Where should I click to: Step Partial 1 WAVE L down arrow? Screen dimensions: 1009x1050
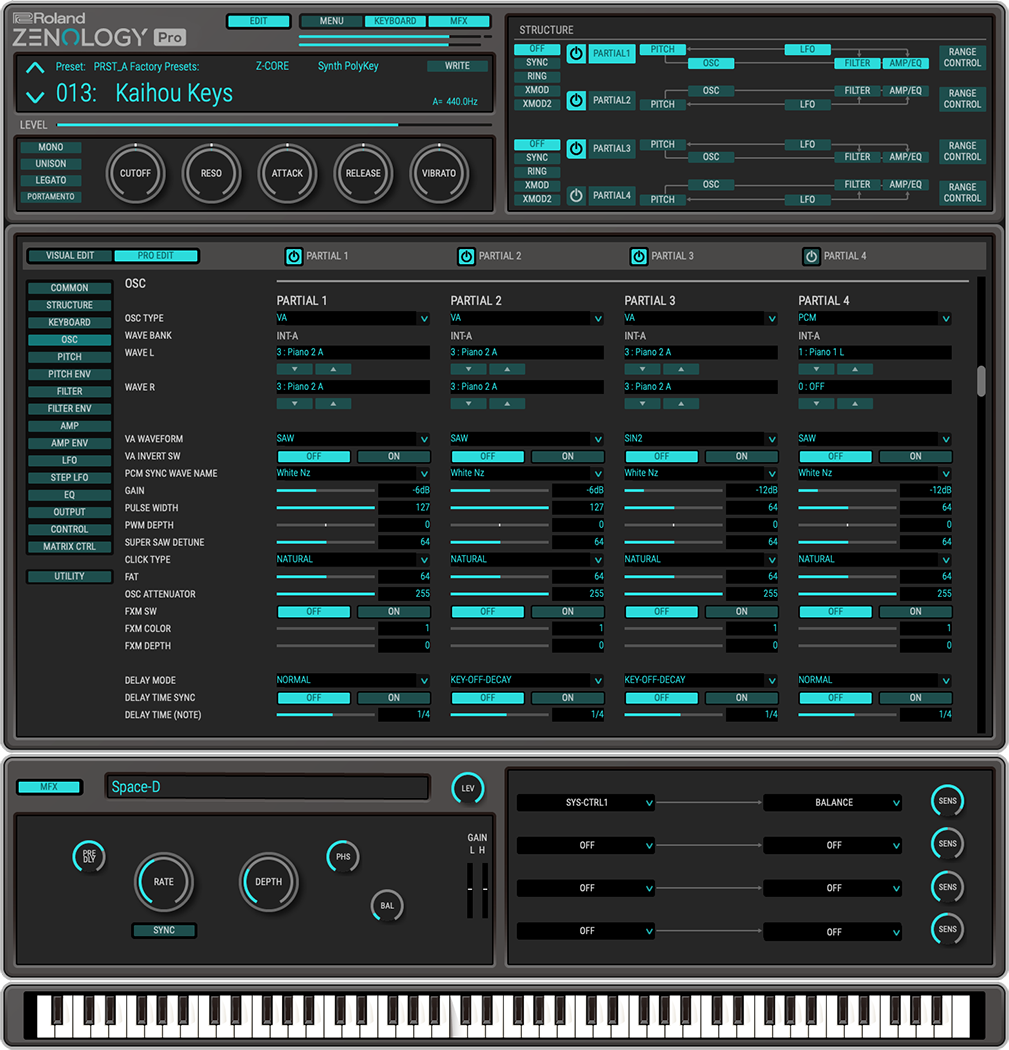click(x=295, y=369)
